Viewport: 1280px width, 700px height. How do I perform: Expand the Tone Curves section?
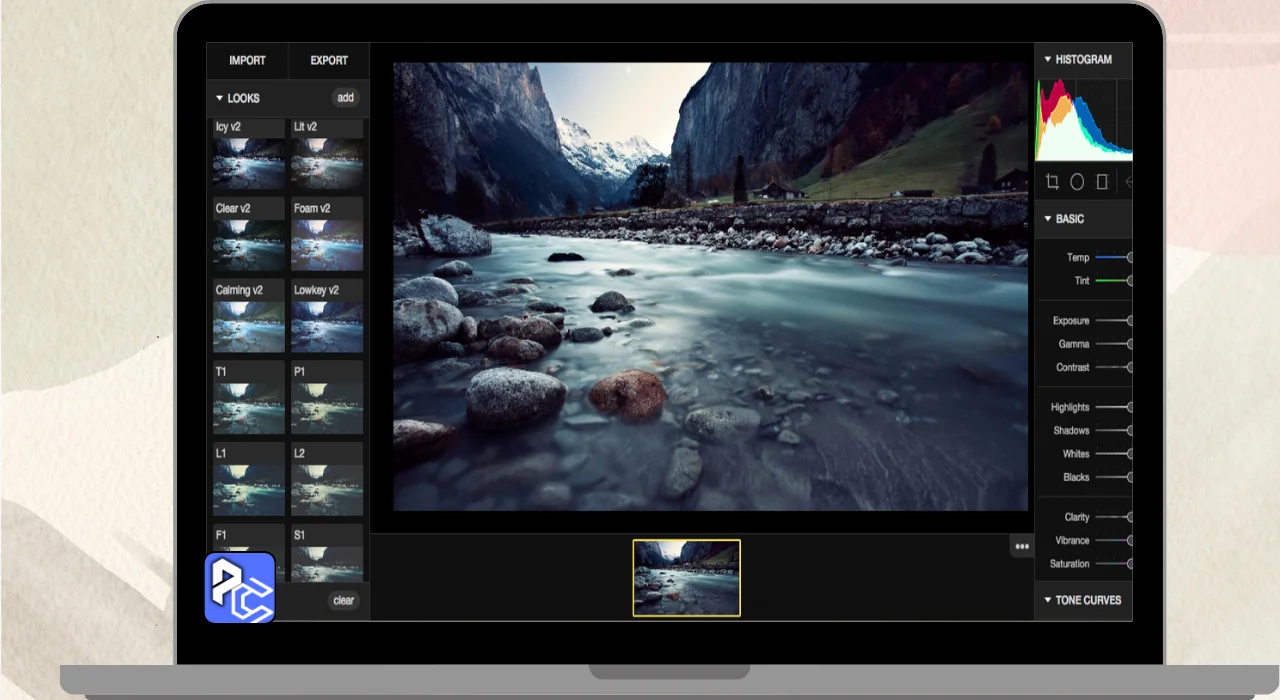[1082, 600]
